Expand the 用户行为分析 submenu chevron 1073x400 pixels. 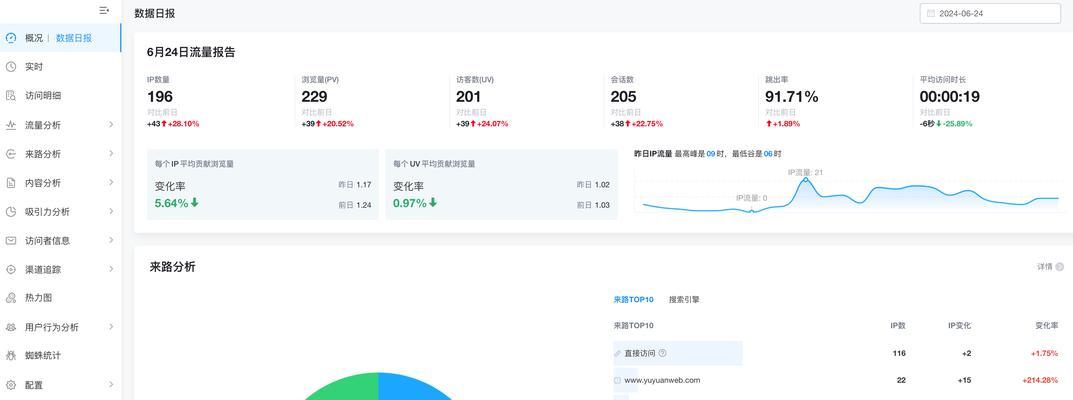tap(111, 327)
